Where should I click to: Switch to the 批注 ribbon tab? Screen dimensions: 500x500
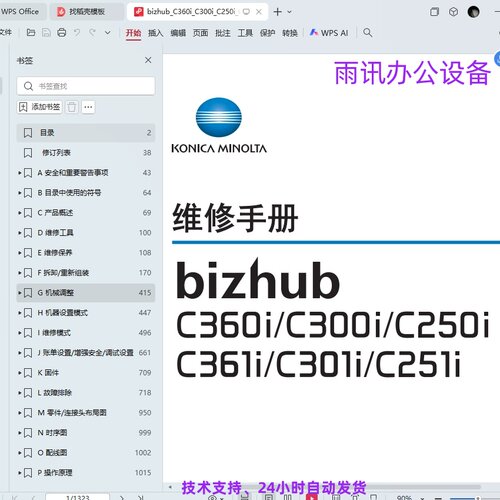click(x=223, y=33)
